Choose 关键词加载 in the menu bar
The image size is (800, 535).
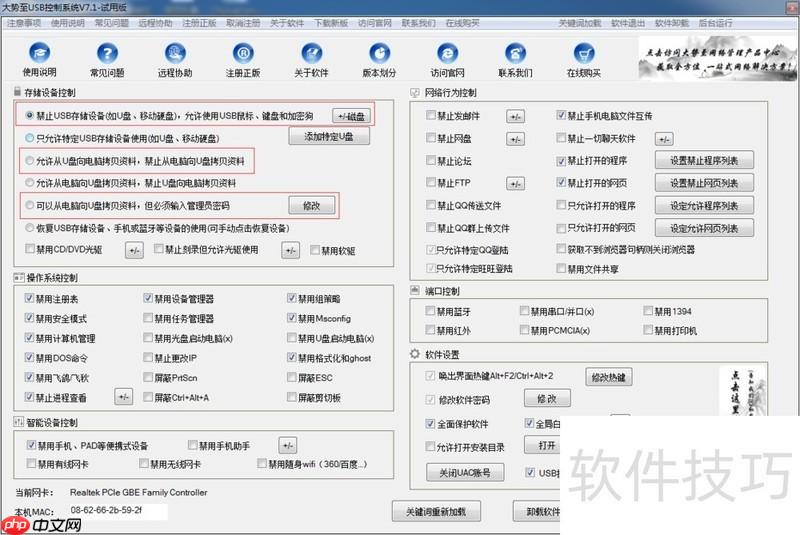pos(580,23)
